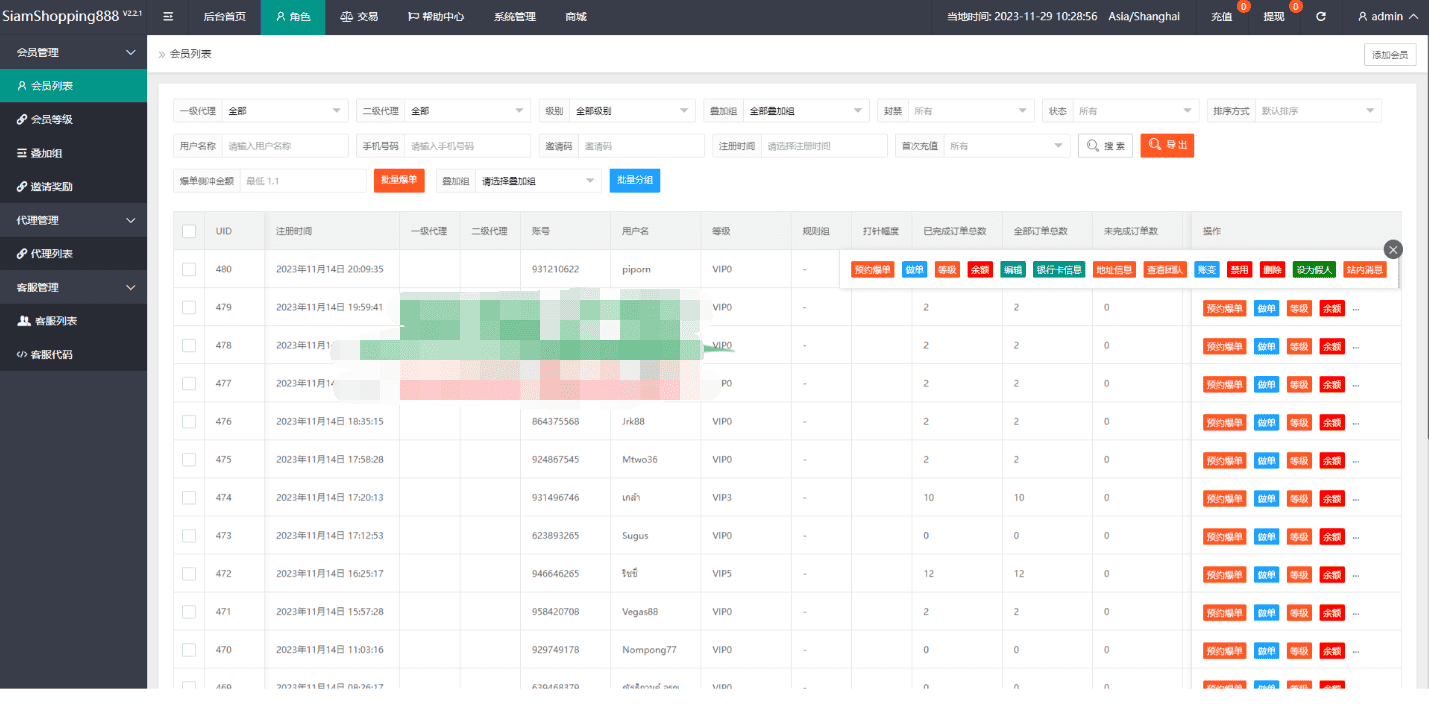Viewport: 1429px width, 706px height.
Task: Click the 添加会员 button
Action: pyautogui.click(x=1389, y=55)
